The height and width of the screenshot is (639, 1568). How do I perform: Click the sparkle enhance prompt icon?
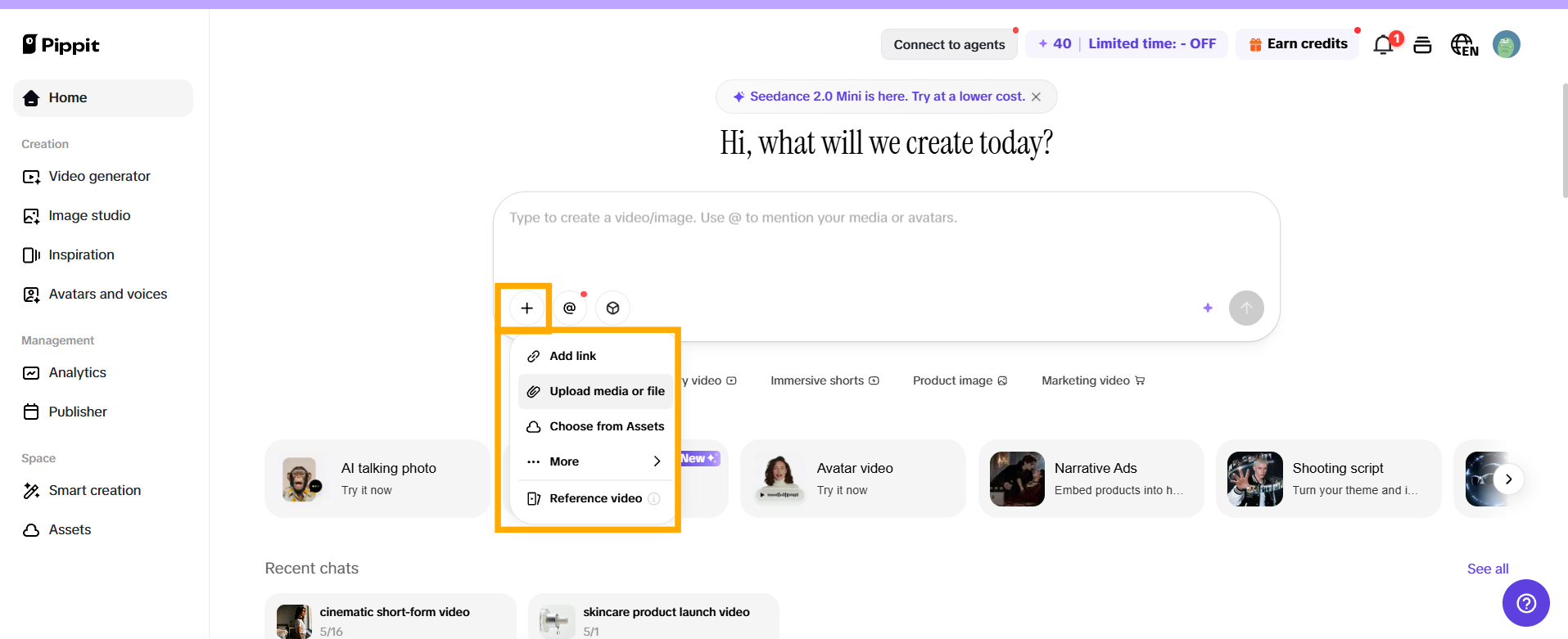point(1208,308)
